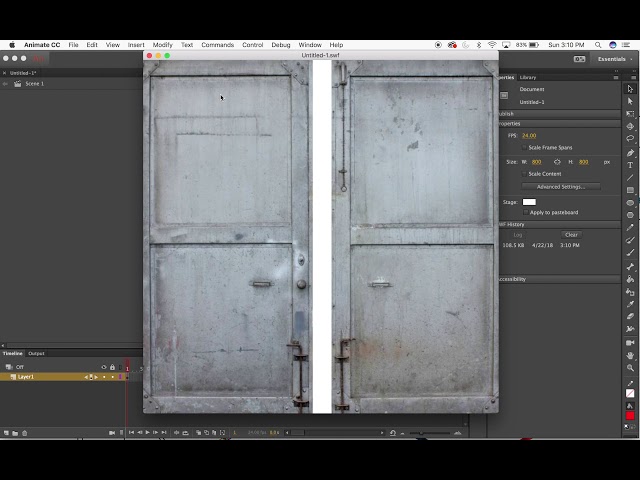640x480 pixels.
Task: Click the Delete layer trash icon
Action: pyautogui.click(x=24, y=433)
